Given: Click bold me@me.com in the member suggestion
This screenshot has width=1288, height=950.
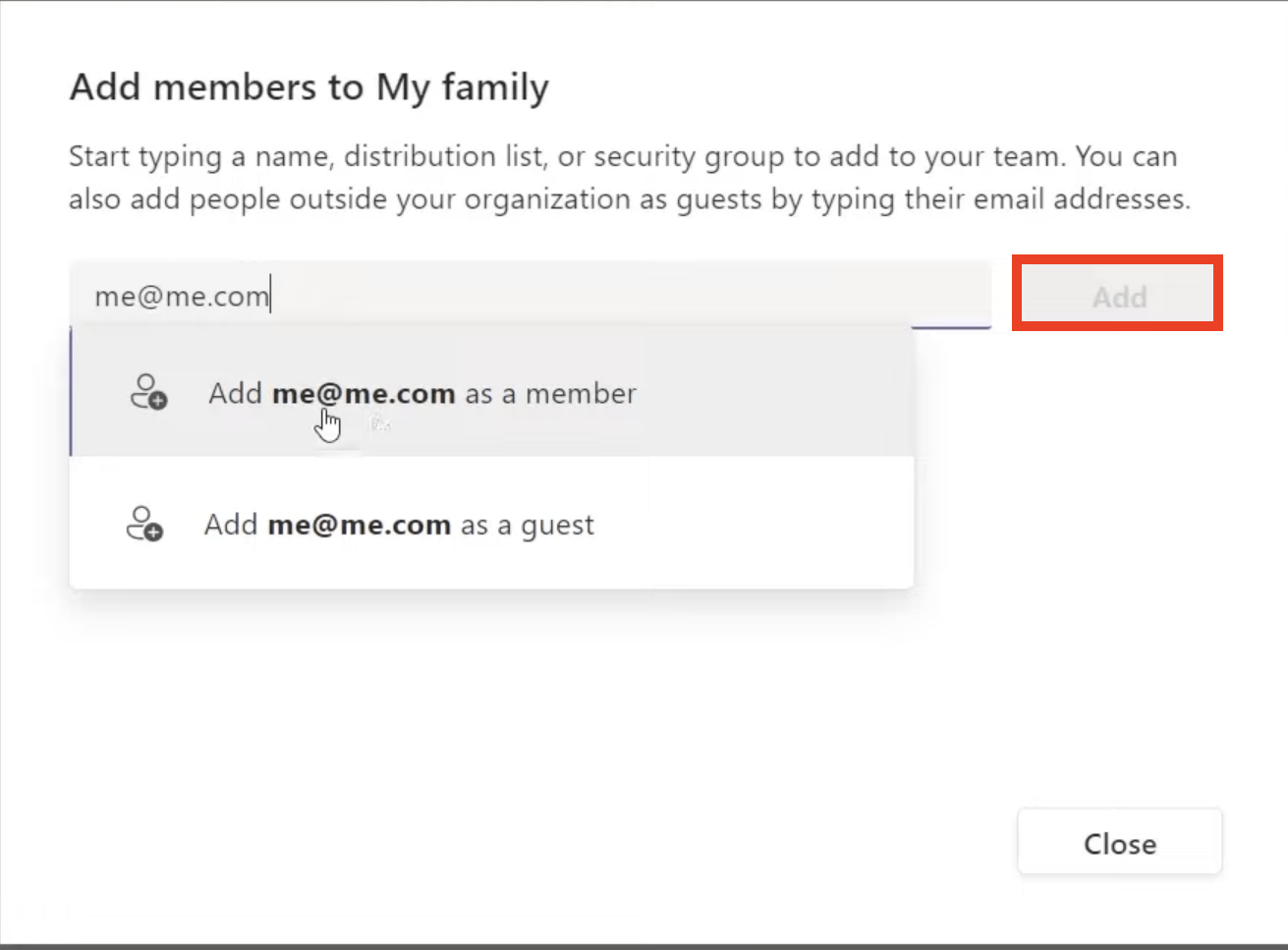Looking at the screenshot, I should click(364, 393).
